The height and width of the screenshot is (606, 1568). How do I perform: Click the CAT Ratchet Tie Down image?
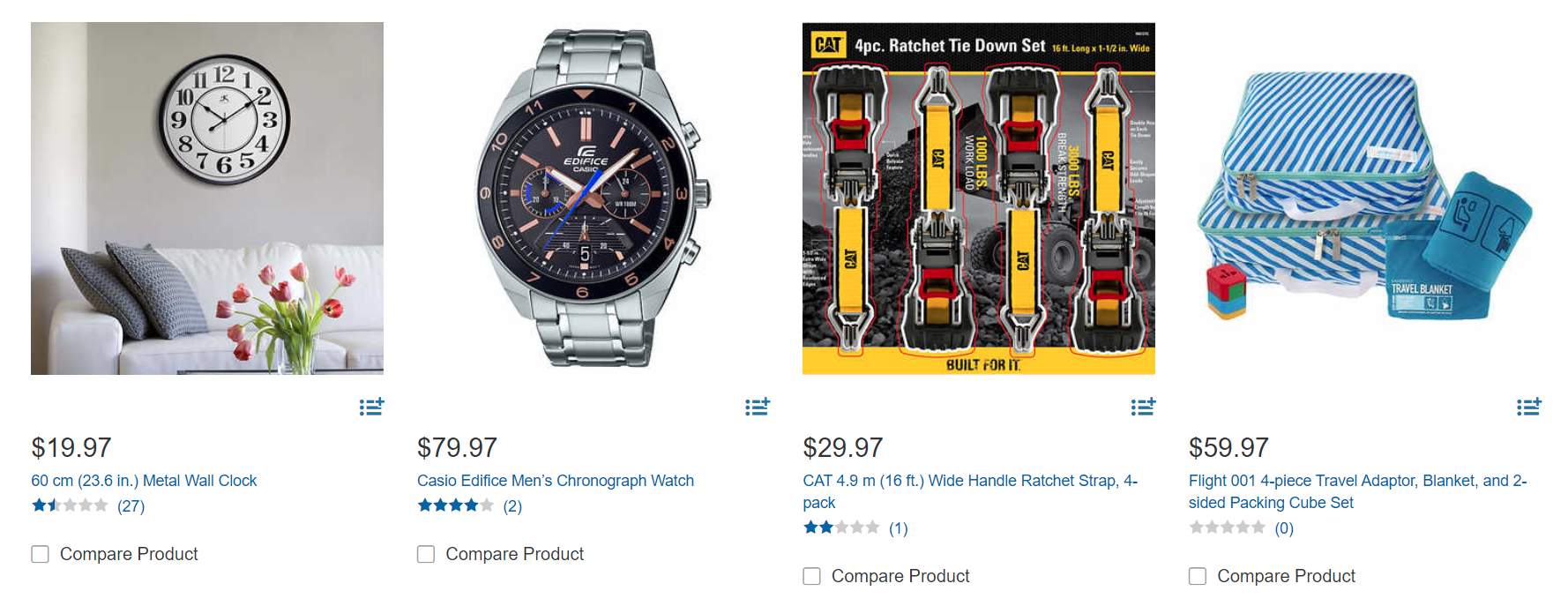978,198
